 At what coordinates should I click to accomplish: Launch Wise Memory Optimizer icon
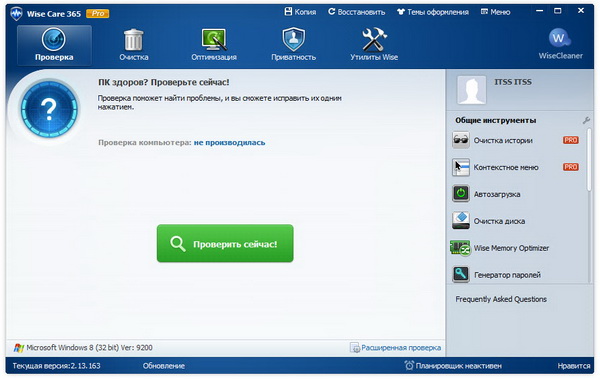460,248
